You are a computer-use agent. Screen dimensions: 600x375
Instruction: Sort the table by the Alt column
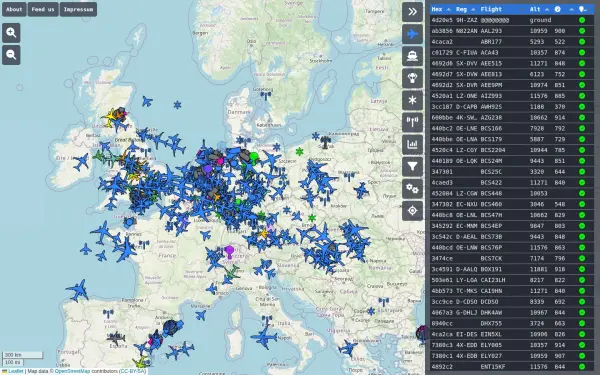click(x=535, y=9)
